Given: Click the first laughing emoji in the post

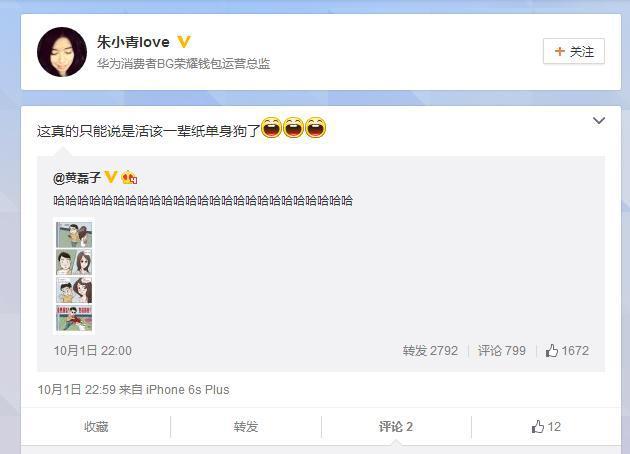Looking at the screenshot, I should 272,128.
